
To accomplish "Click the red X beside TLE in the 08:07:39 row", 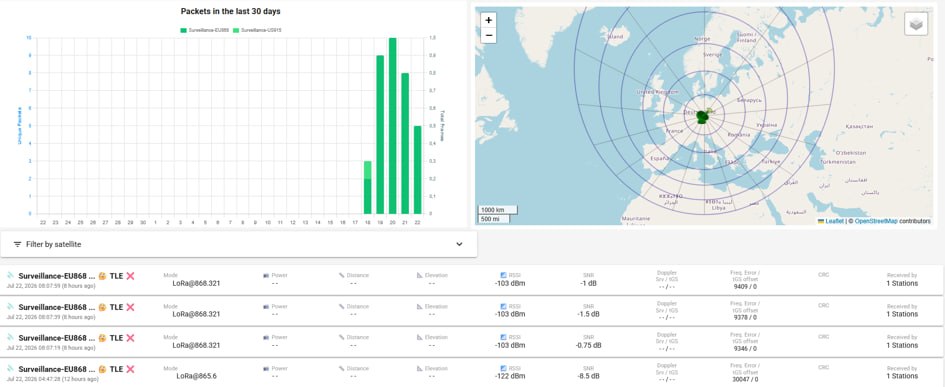I will (x=130, y=307).
